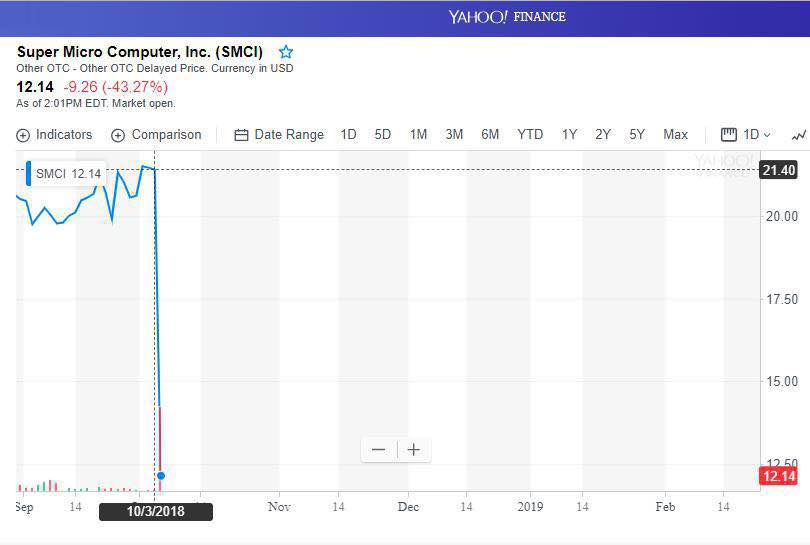Image resolution: width=810 pixels, height=545 pixels.
Task: Expand the 1D interval dropdown
Action: (745, 135)
